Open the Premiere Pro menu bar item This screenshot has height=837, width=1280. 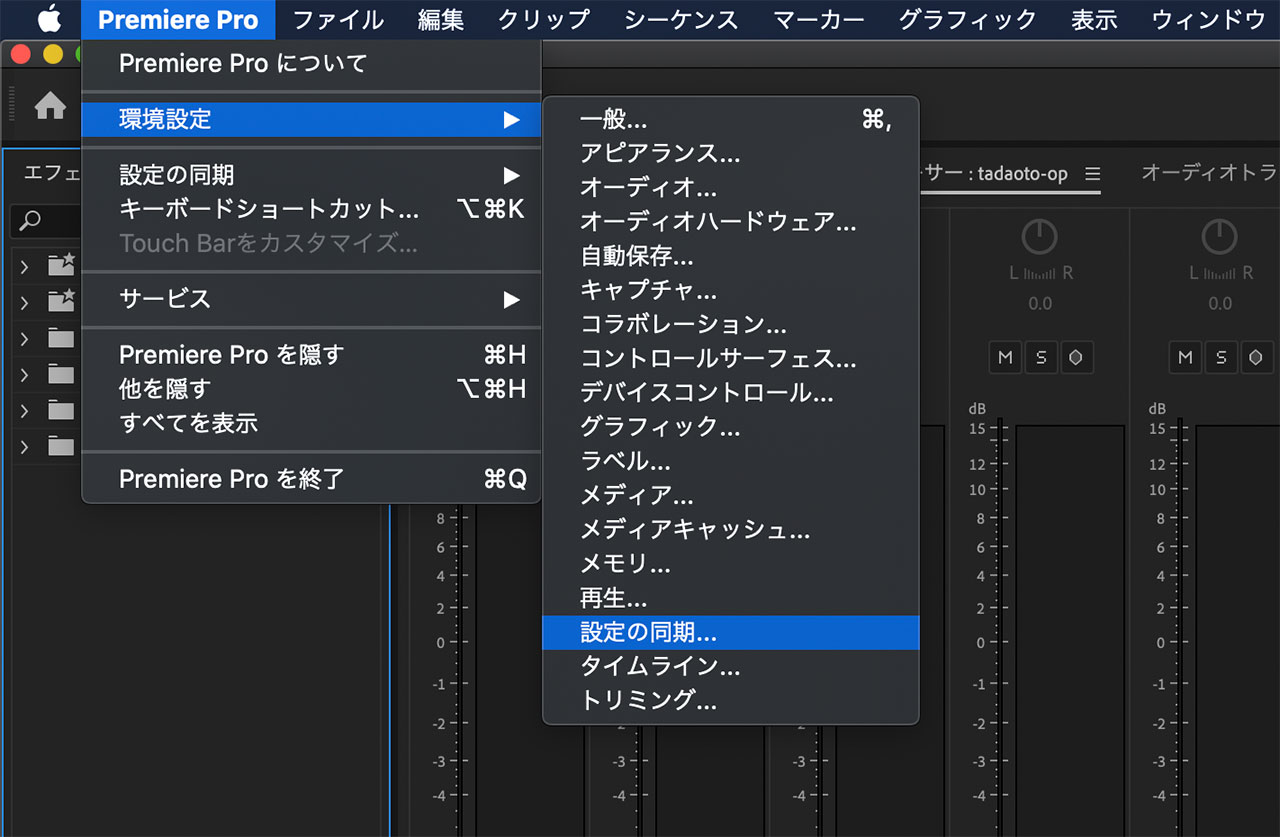(178, 19)
